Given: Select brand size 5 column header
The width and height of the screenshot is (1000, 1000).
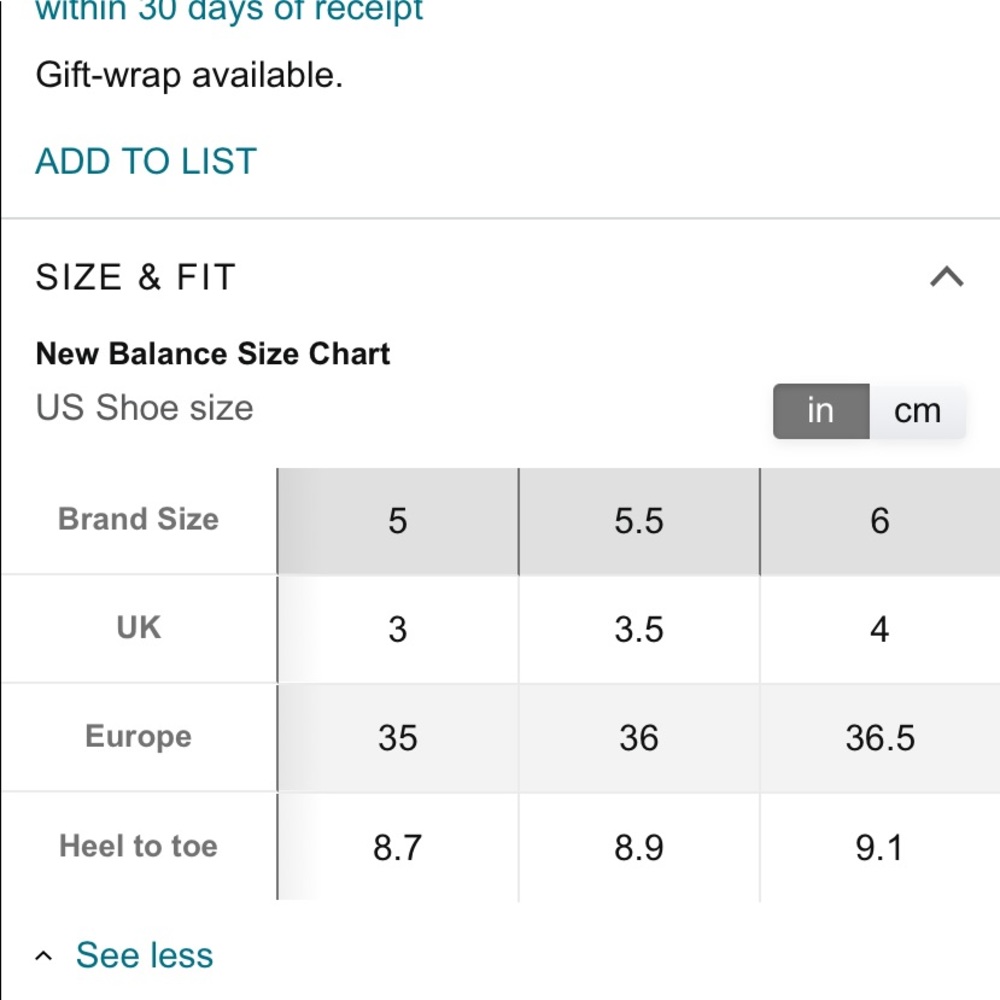Looking at the screenshot, I should [398, 520].
